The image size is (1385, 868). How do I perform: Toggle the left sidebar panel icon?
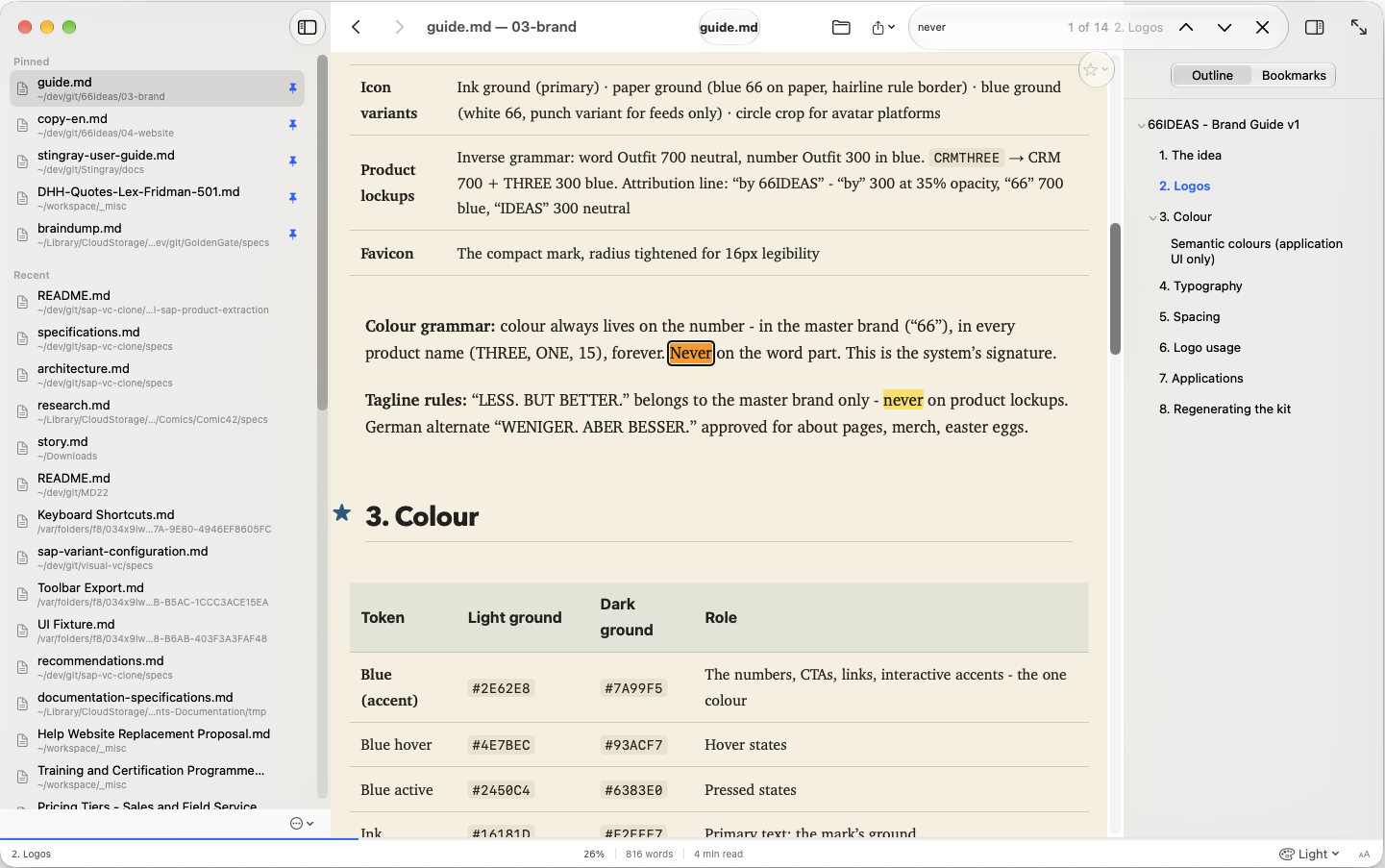[x=308, y=27]
